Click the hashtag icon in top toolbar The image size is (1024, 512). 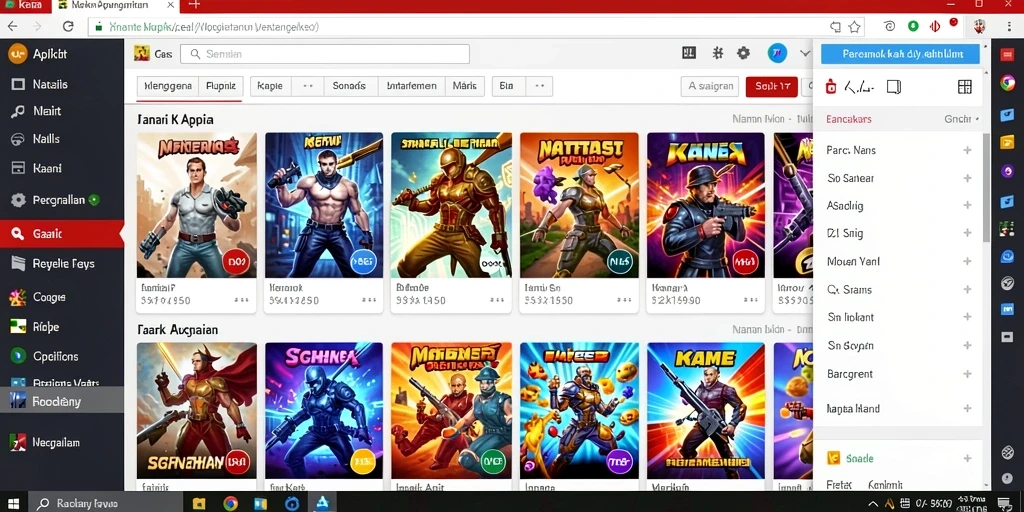[718, 54]
